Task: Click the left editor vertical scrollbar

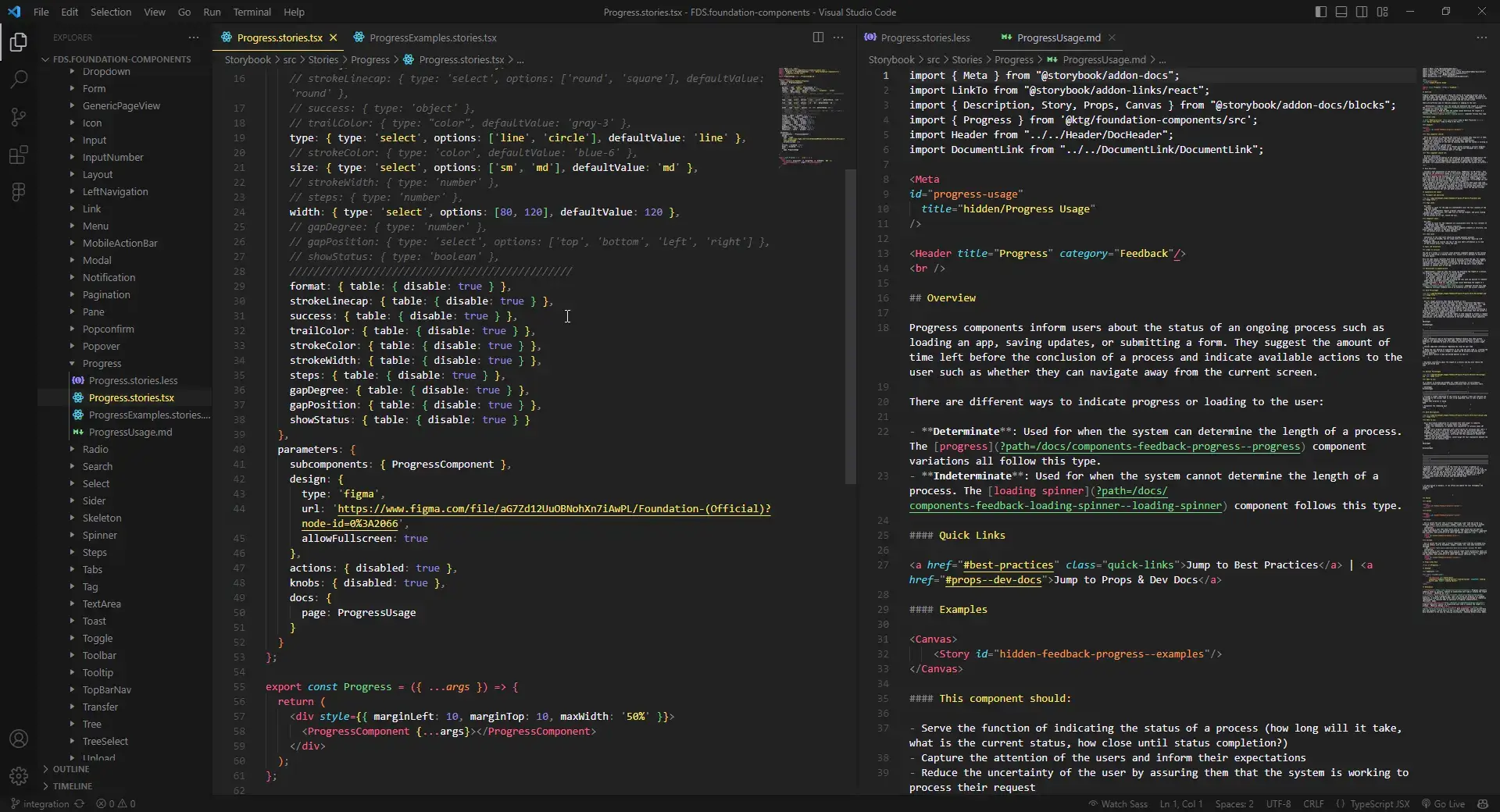Action: coord(850,326)
